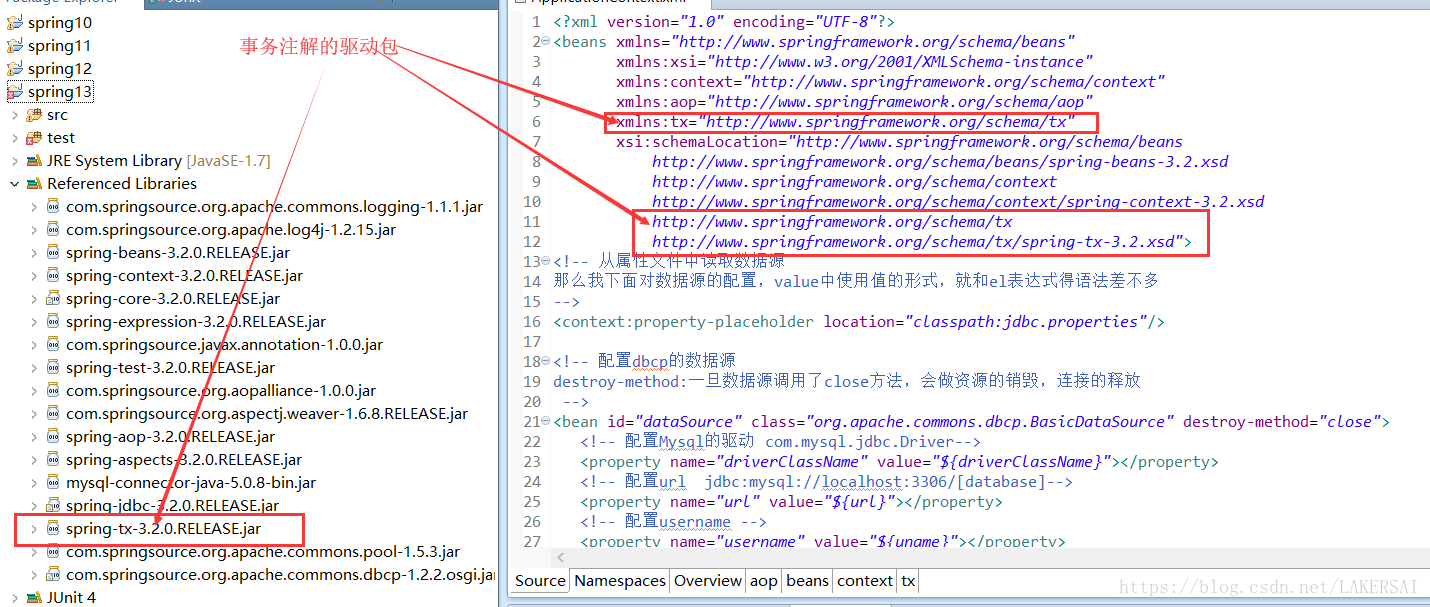Switch to the context editor tab
The height and width of the screenshot is (607, 1430).
click(865, 581)
